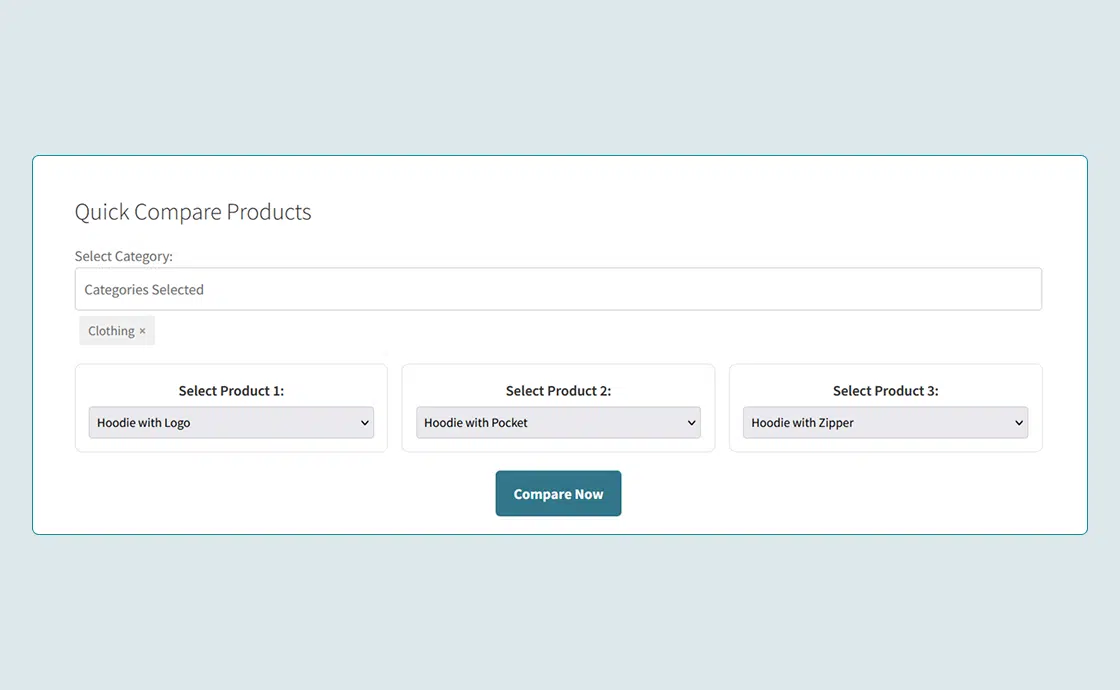Remove the Clothing category with its × icon
The height and width of the screenshot is (690, 1120).
pyautogui.click(x=142, y=331)
